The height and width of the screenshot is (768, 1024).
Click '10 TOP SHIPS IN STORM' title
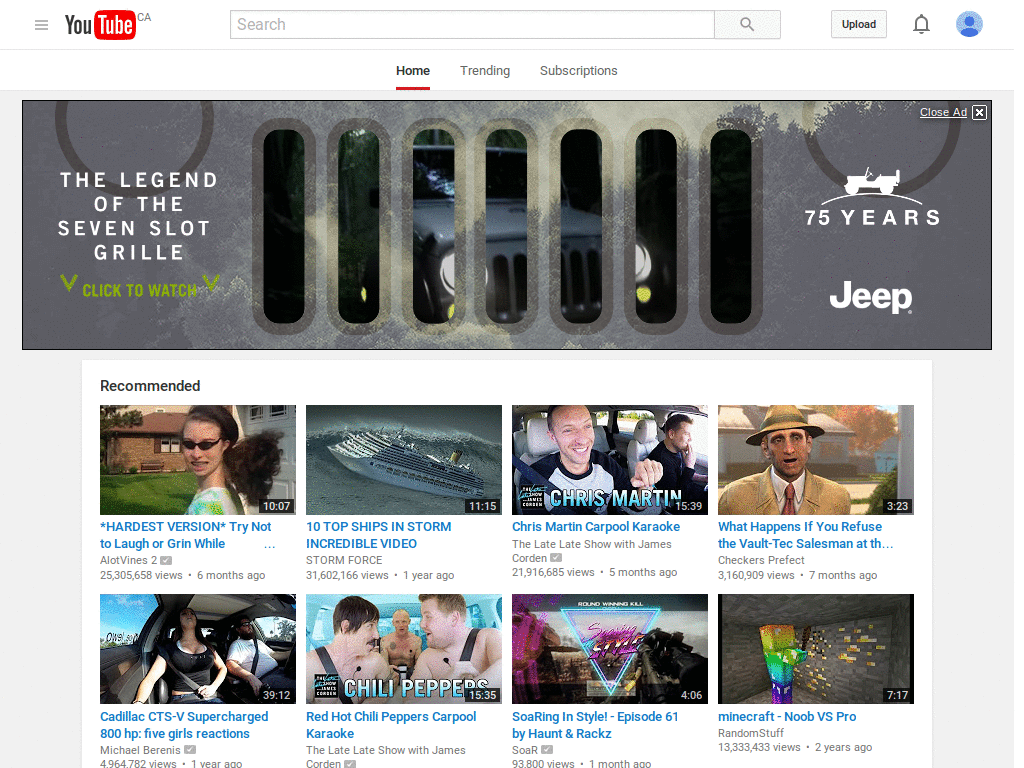tap(379, 535)
